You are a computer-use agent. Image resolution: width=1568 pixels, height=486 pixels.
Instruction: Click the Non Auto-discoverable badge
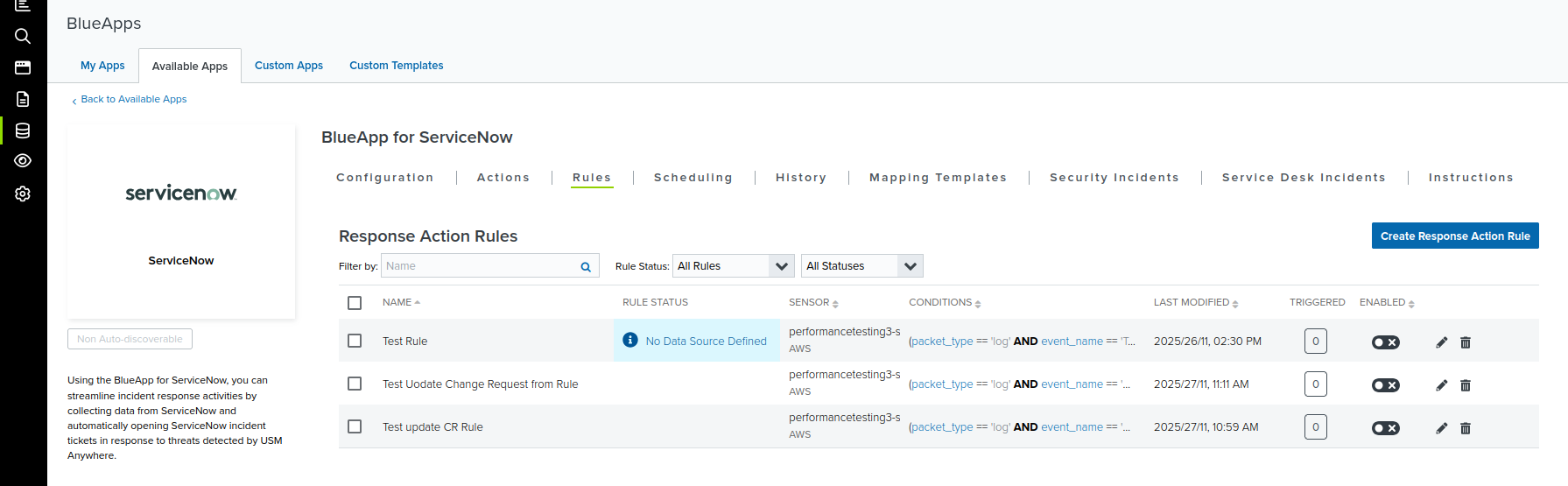[x=130, y=339]
